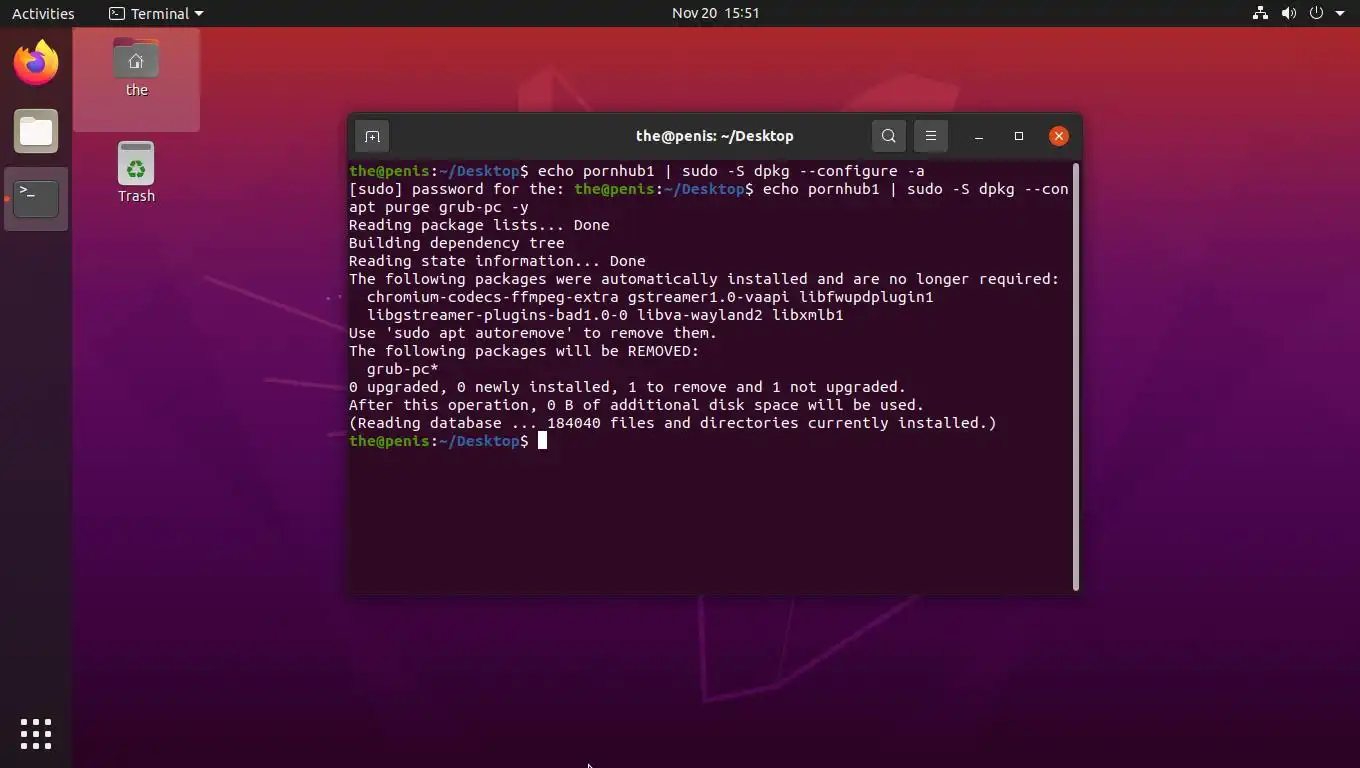Open Files manager from the dock
This screenshot has width=1360, height=768.
pyautogui.click(x=36, y=131)
